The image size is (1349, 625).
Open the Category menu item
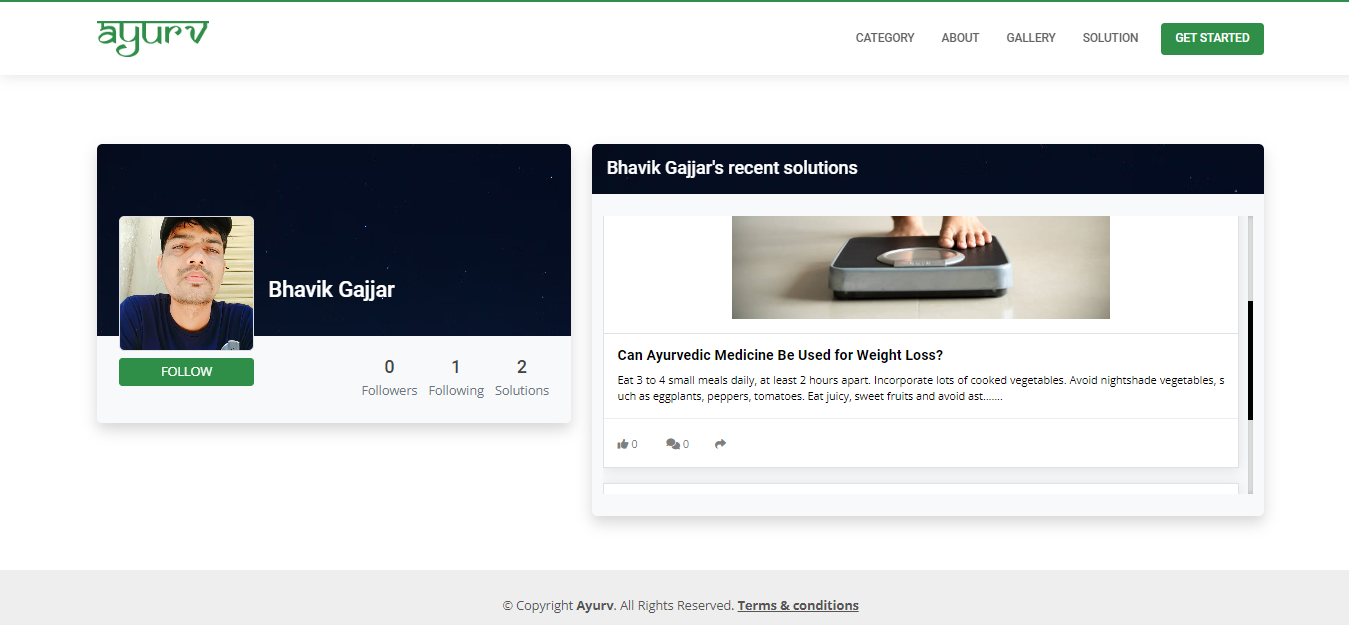(884, 38)
